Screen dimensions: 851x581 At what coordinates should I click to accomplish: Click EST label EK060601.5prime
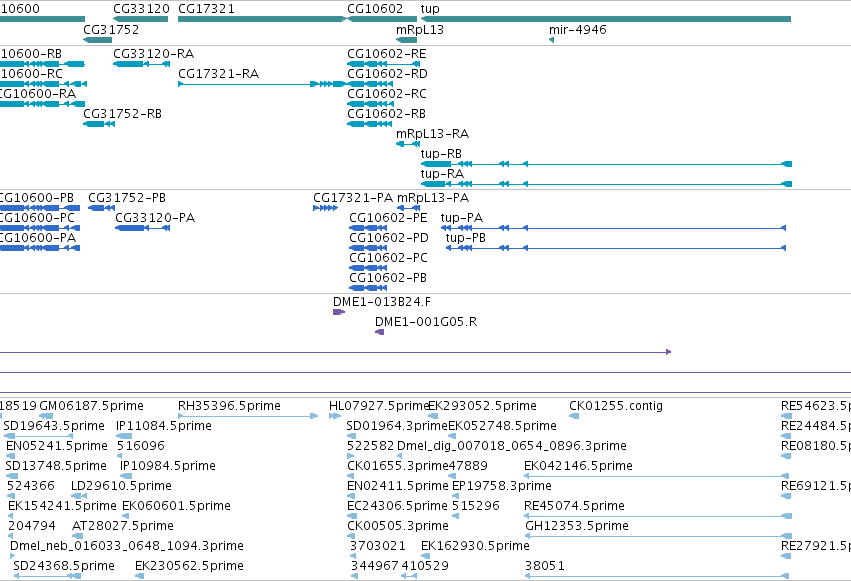176,507
